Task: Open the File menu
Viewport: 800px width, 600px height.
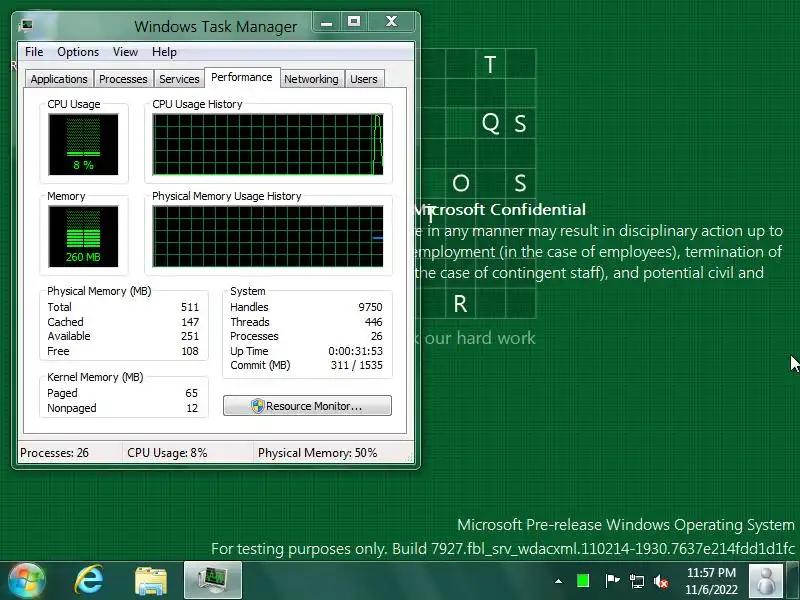Action: (x=34, y=52)
